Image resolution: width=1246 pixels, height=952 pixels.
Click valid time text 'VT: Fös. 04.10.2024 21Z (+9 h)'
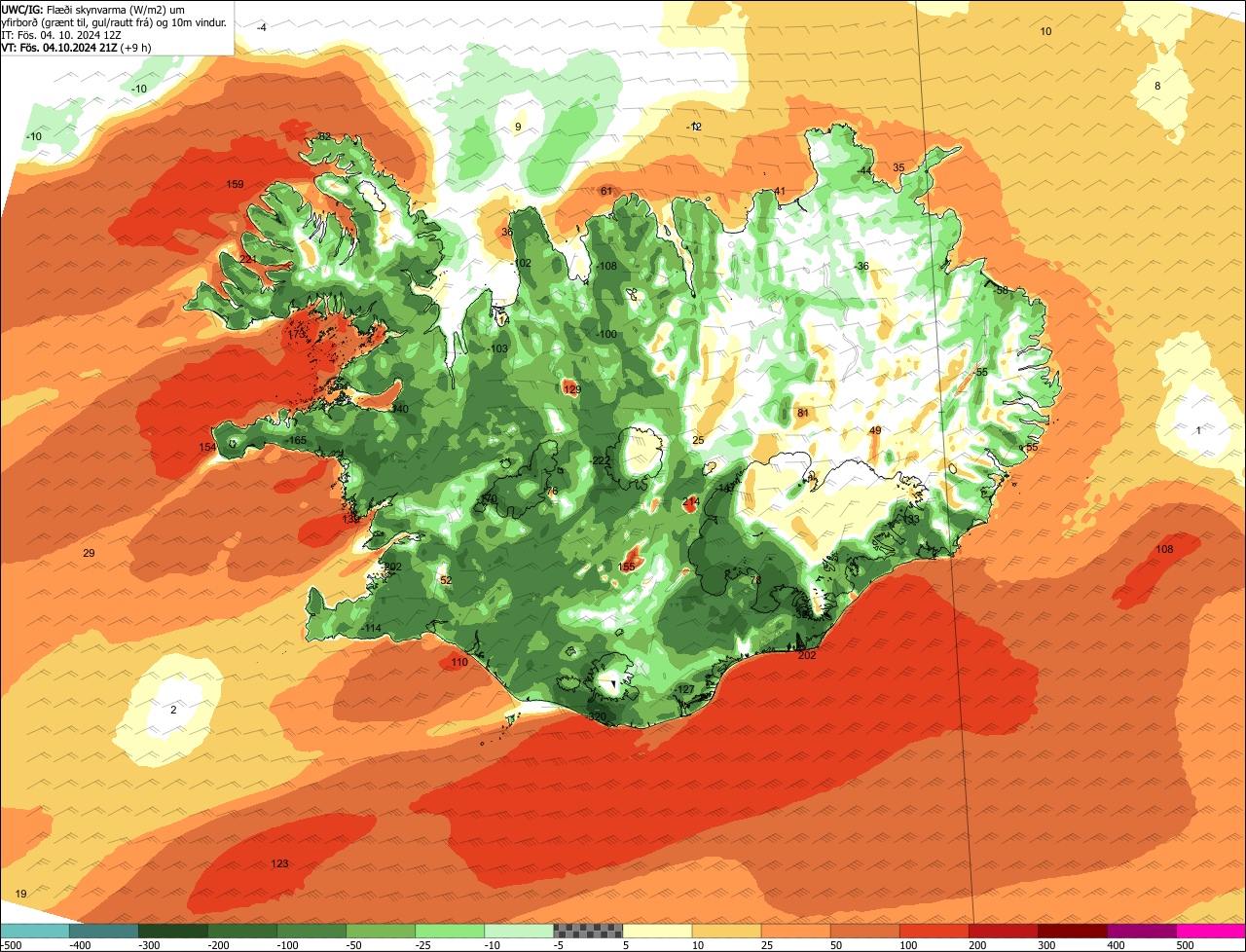pyautogui.click(x=78, y=47)
